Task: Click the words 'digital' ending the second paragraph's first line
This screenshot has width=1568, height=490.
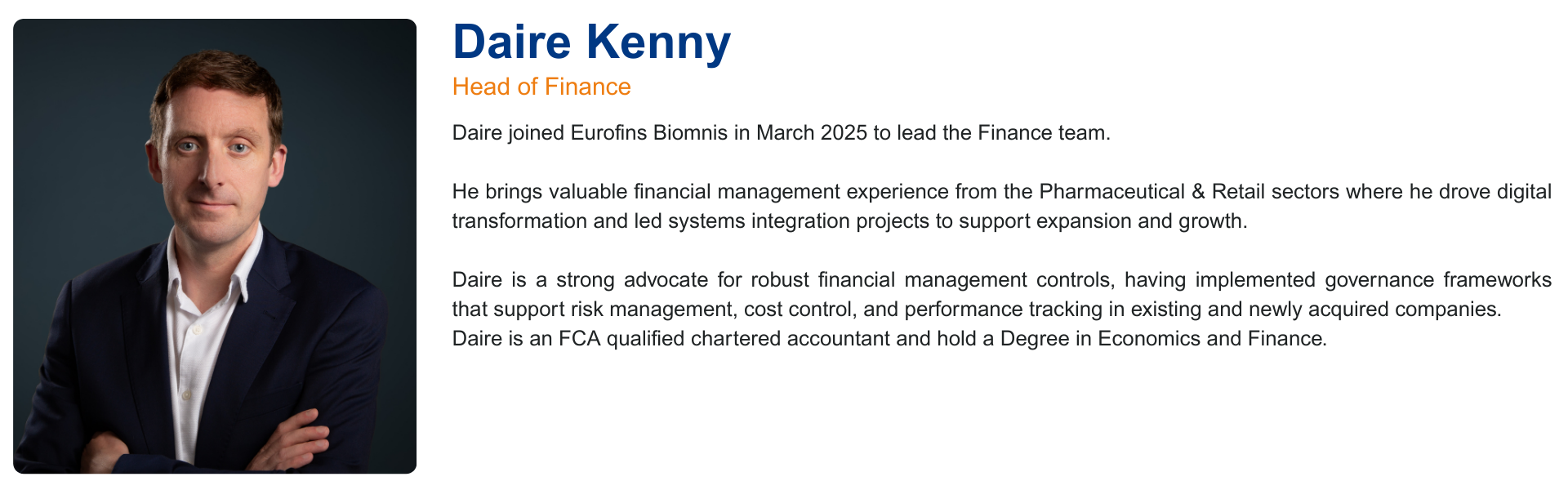Action: (x=1524, y=192)
